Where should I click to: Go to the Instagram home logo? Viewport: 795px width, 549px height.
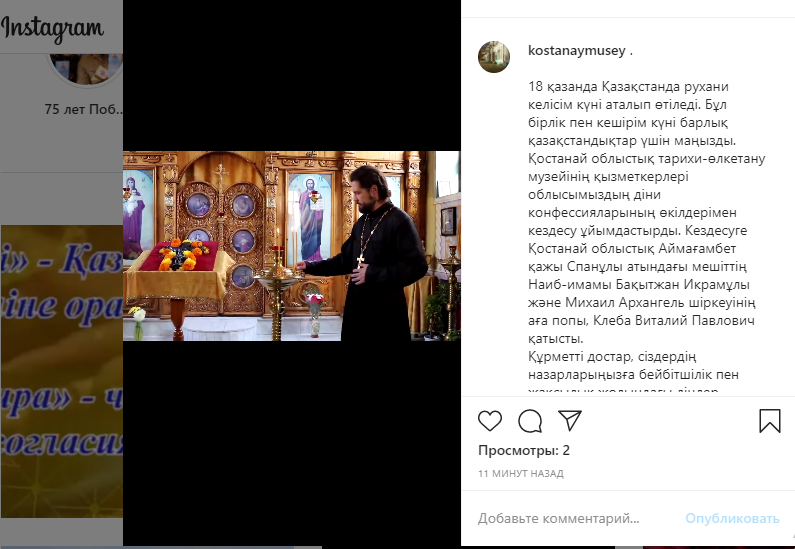tap(52, 28)
